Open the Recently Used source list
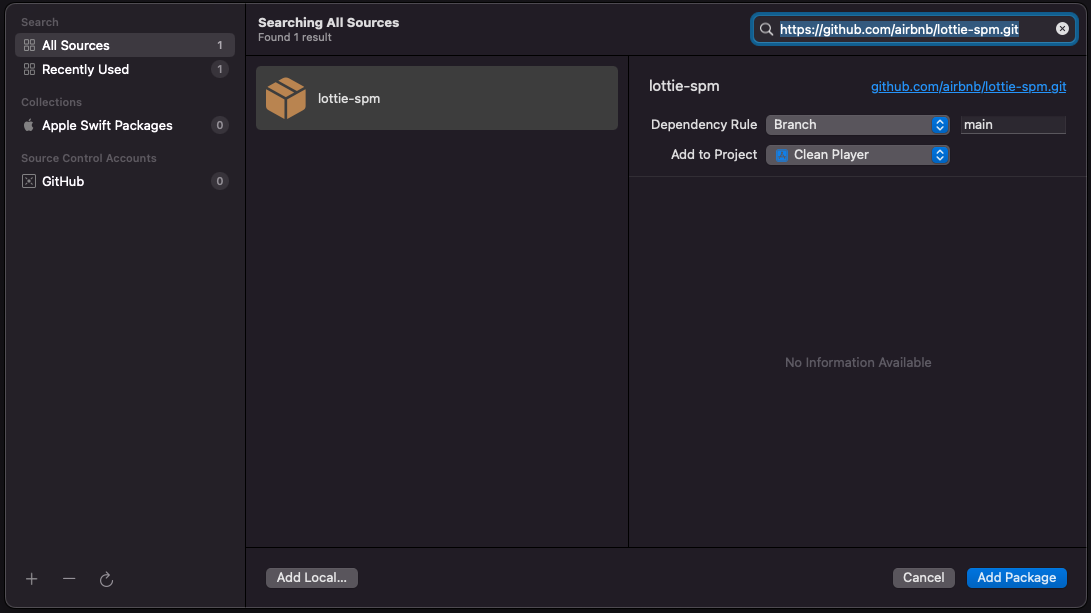Viewport: 1091px width, 613px height. (x=125, y=70)
